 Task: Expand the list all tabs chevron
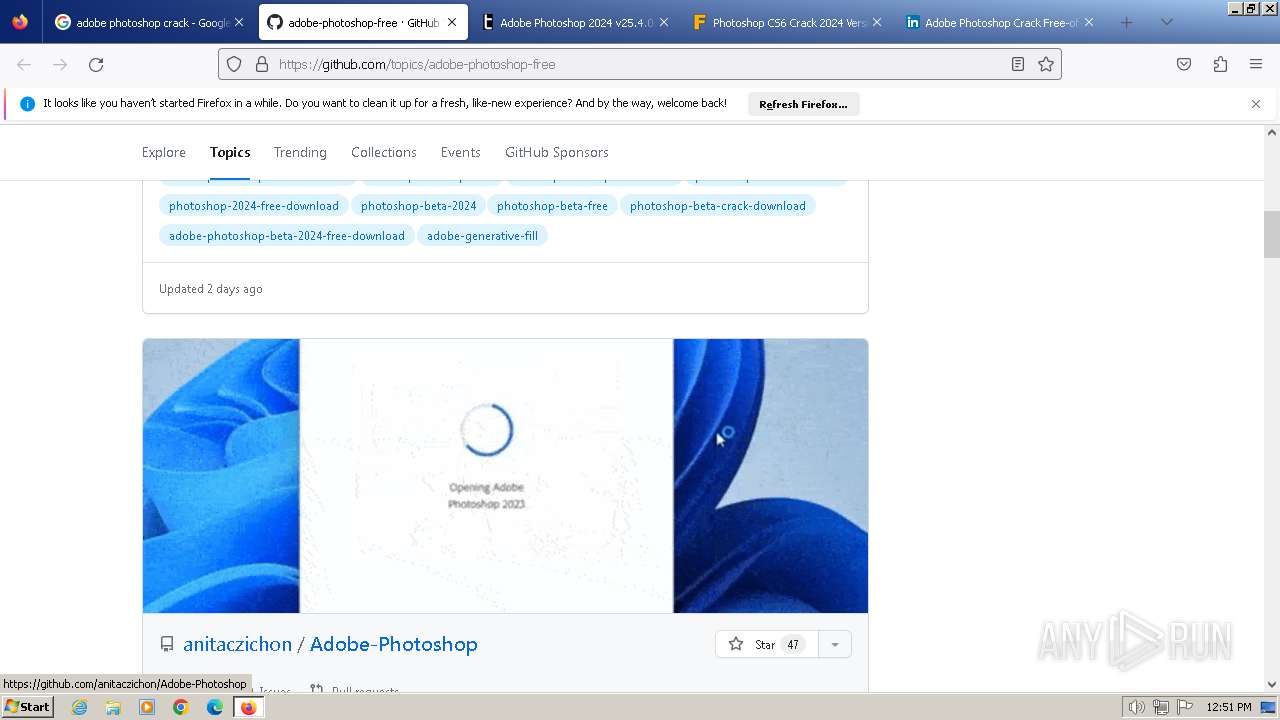(1166, 22)
